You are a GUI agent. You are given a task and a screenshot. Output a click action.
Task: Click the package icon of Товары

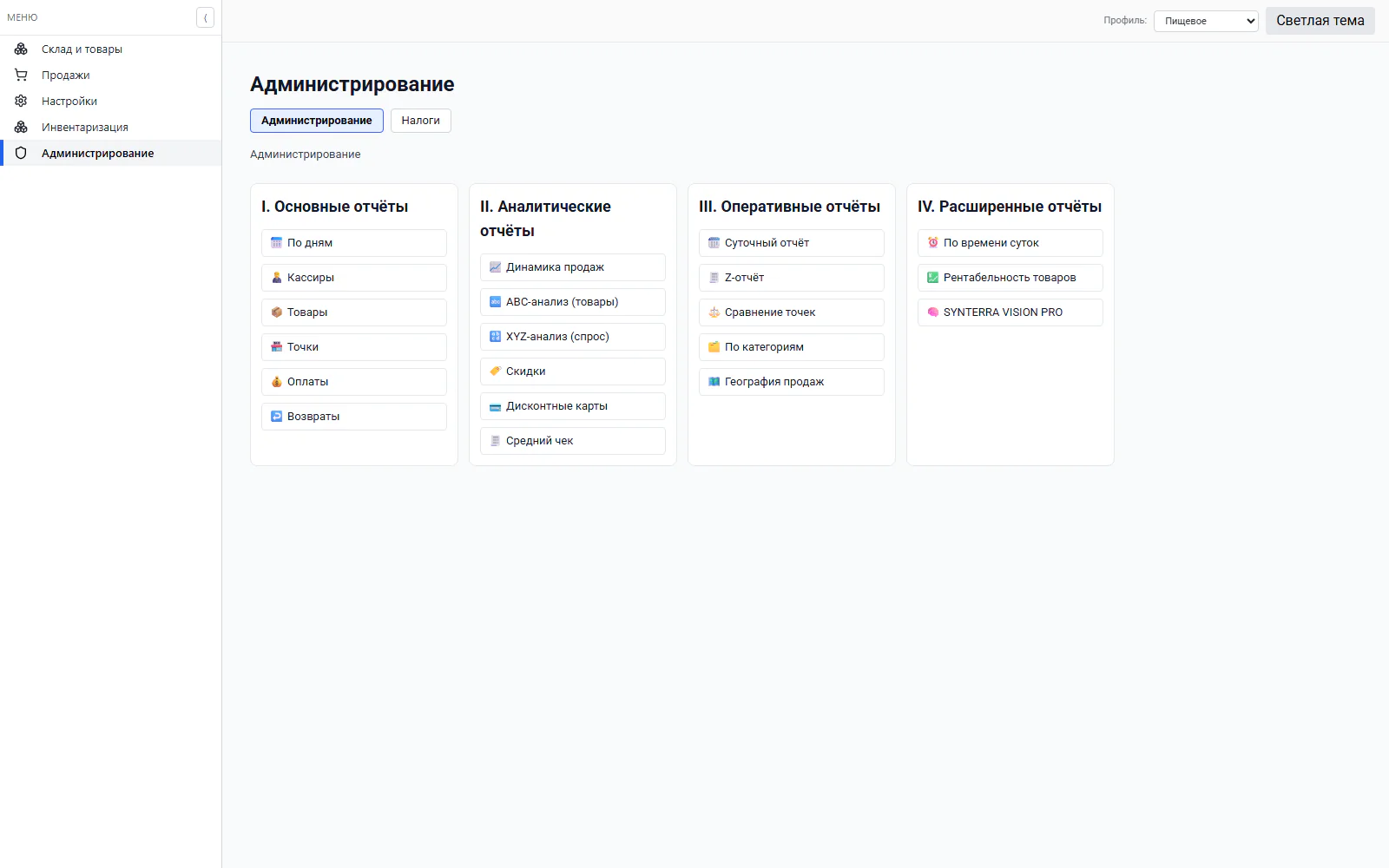click(x=277, y=312)
